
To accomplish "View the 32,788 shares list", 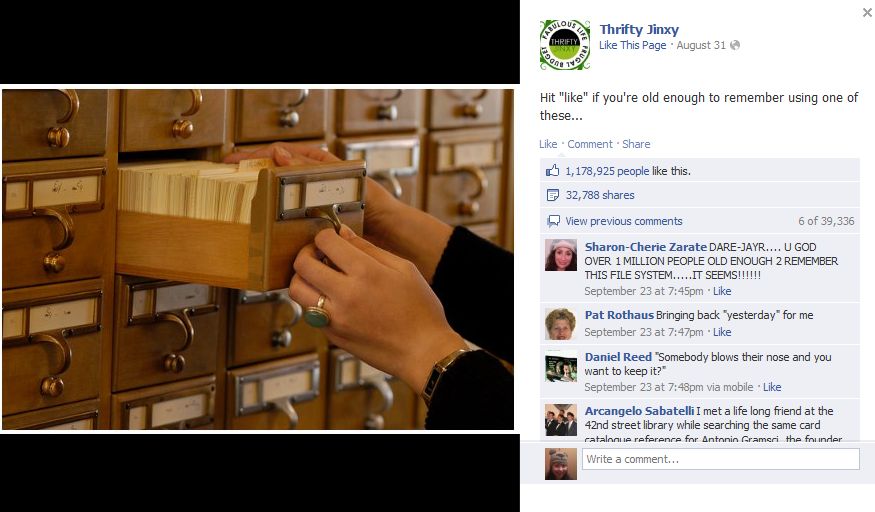I will (x=600, y=195).
